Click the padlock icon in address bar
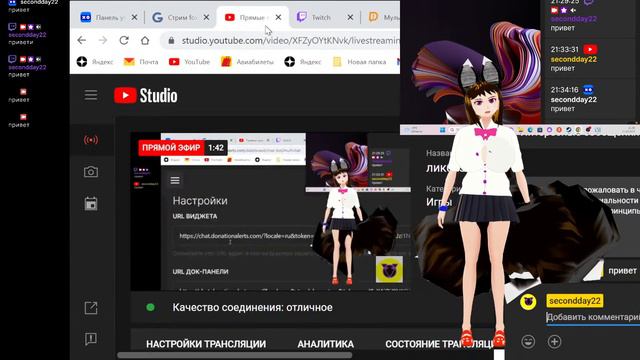Image resolution: width=640 pixels, height=360 pixels. (x=171, y=40)
